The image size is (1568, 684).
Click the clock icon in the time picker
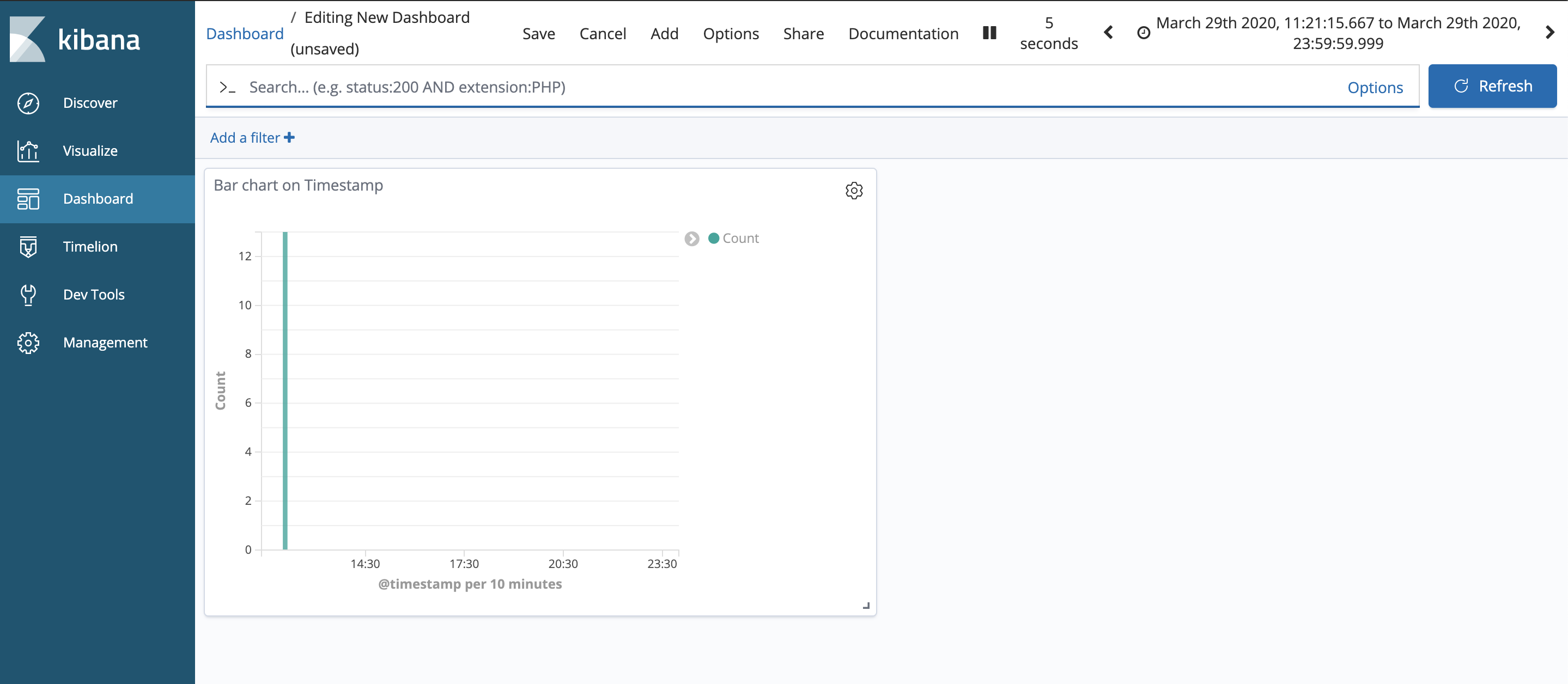1144,33
